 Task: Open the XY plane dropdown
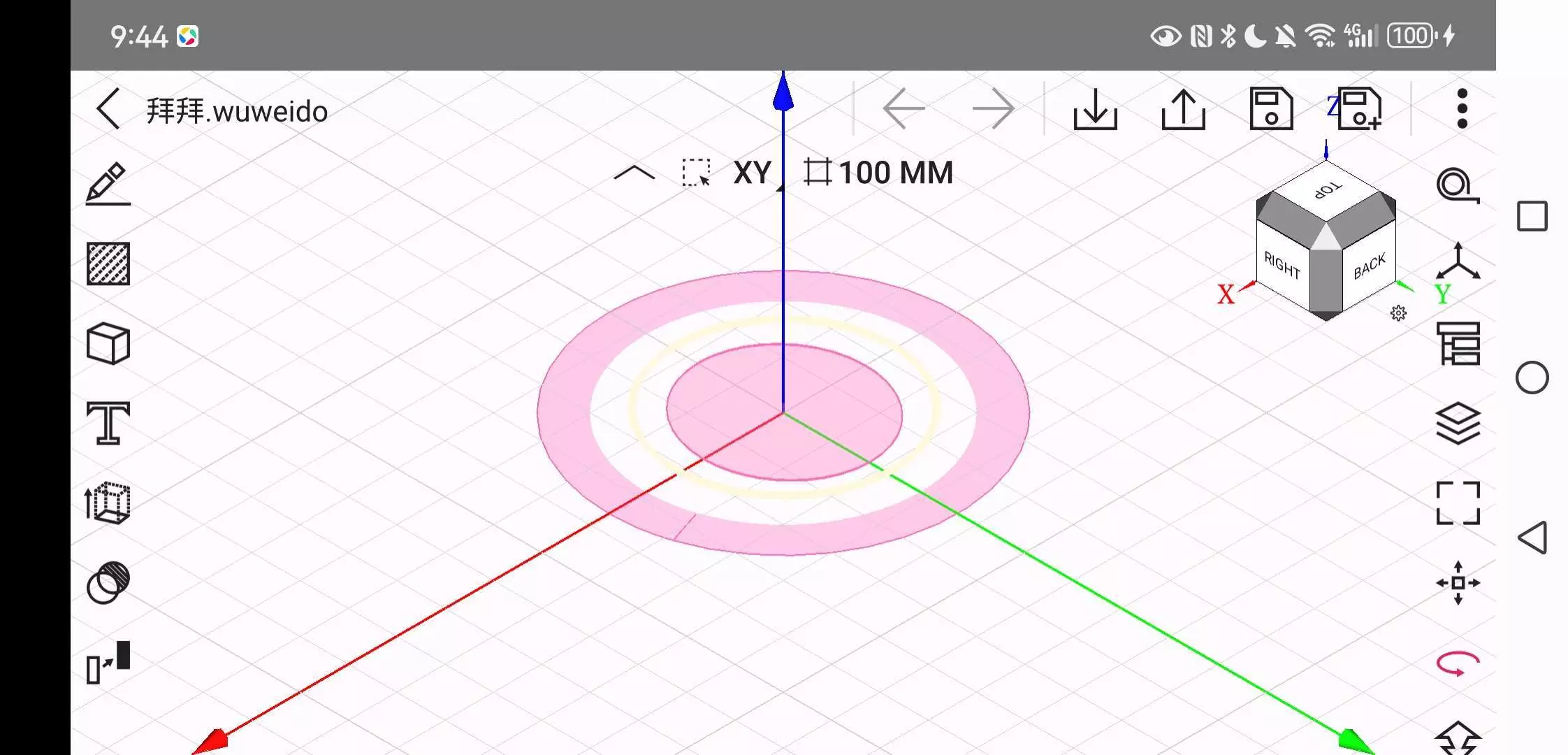tap(753, 173)
